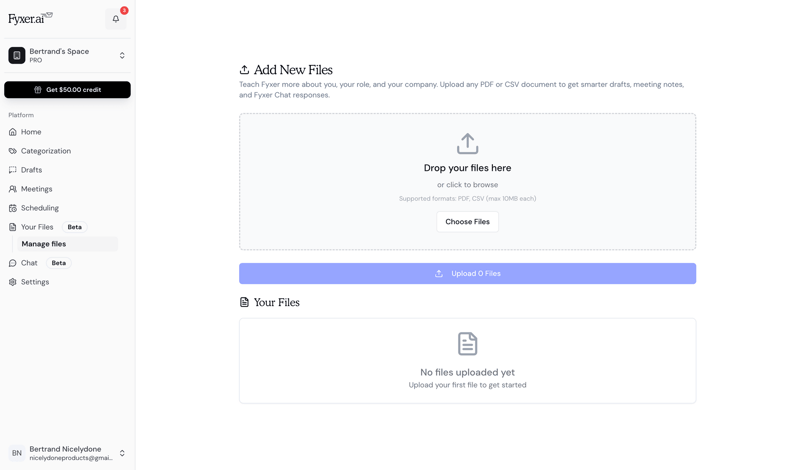Click the Beta badge beside Chat
Screen dimensions: 800x470
tap(59, 263)
